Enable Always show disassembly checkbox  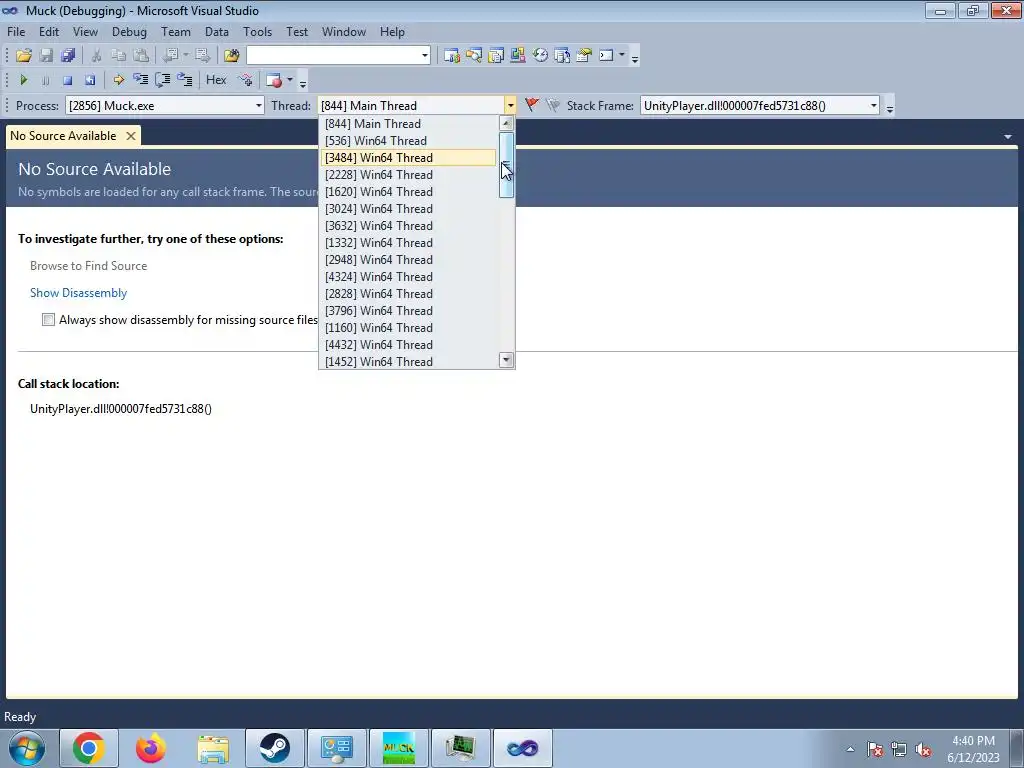(x=48, y=319)
